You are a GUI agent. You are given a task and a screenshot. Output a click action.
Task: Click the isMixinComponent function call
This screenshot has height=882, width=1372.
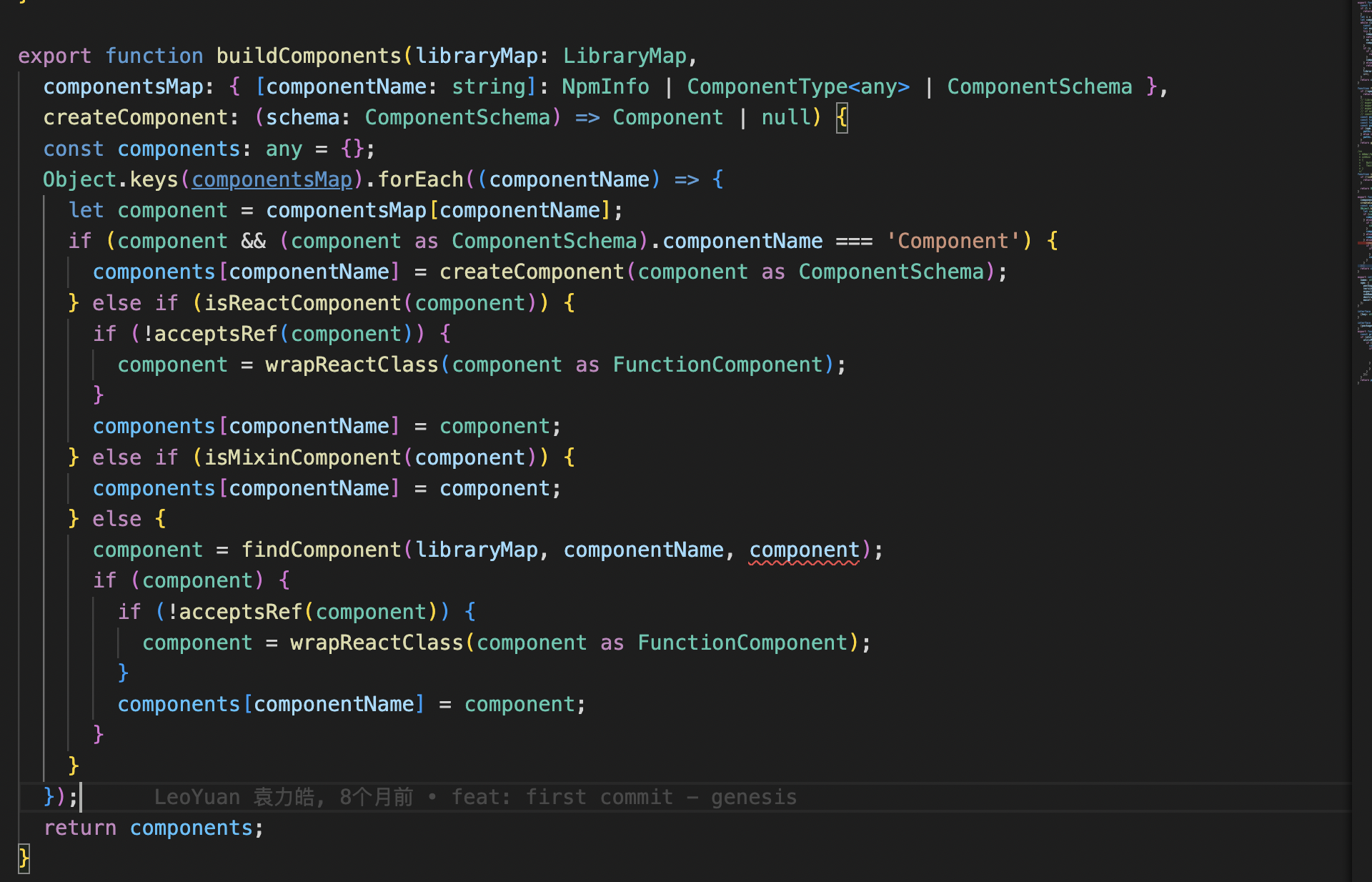(x=302, y=457)
